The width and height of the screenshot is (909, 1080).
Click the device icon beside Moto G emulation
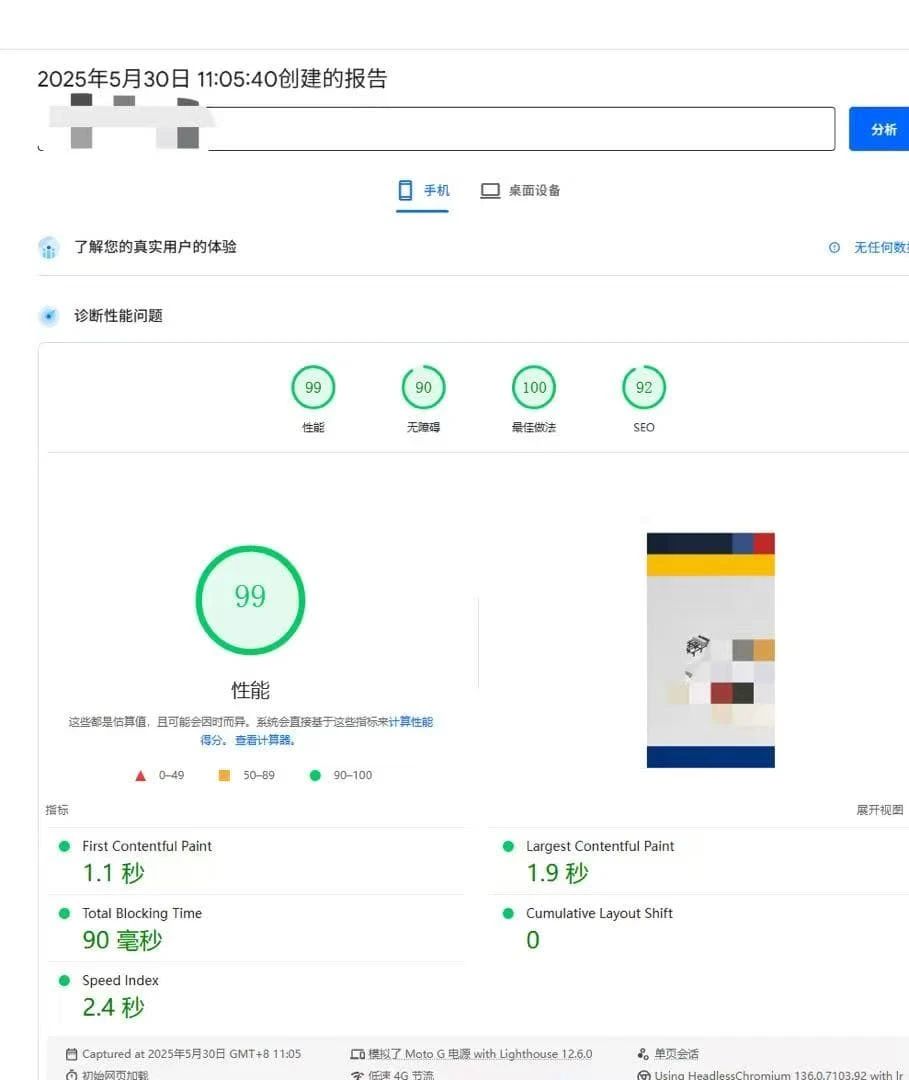pyautogui.click(x=357, y=1054)
